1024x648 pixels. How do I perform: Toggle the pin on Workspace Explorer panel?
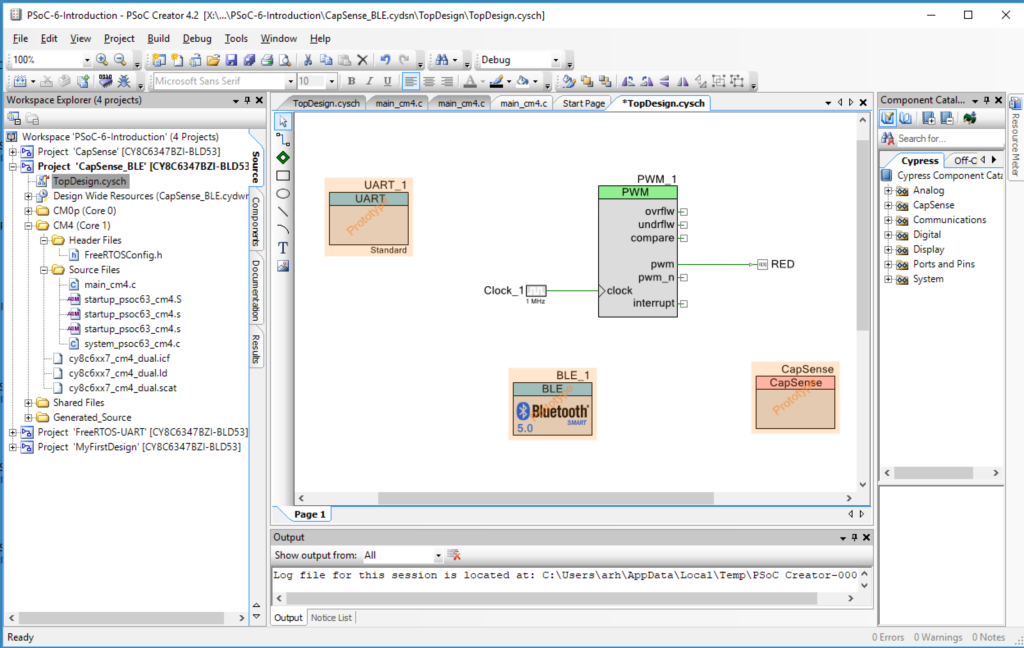[248, 100]
